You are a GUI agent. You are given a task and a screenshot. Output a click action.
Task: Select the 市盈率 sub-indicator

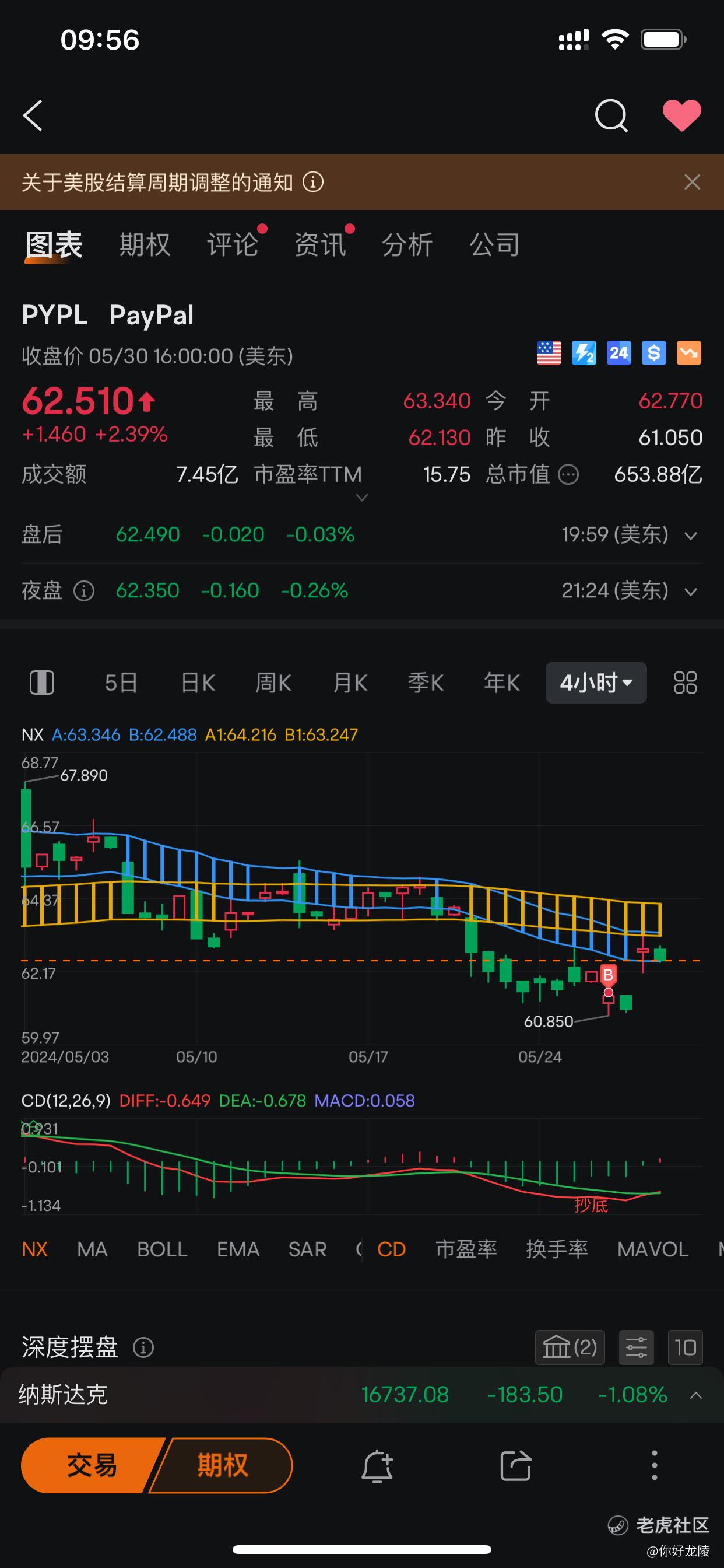pos(466,1249)
